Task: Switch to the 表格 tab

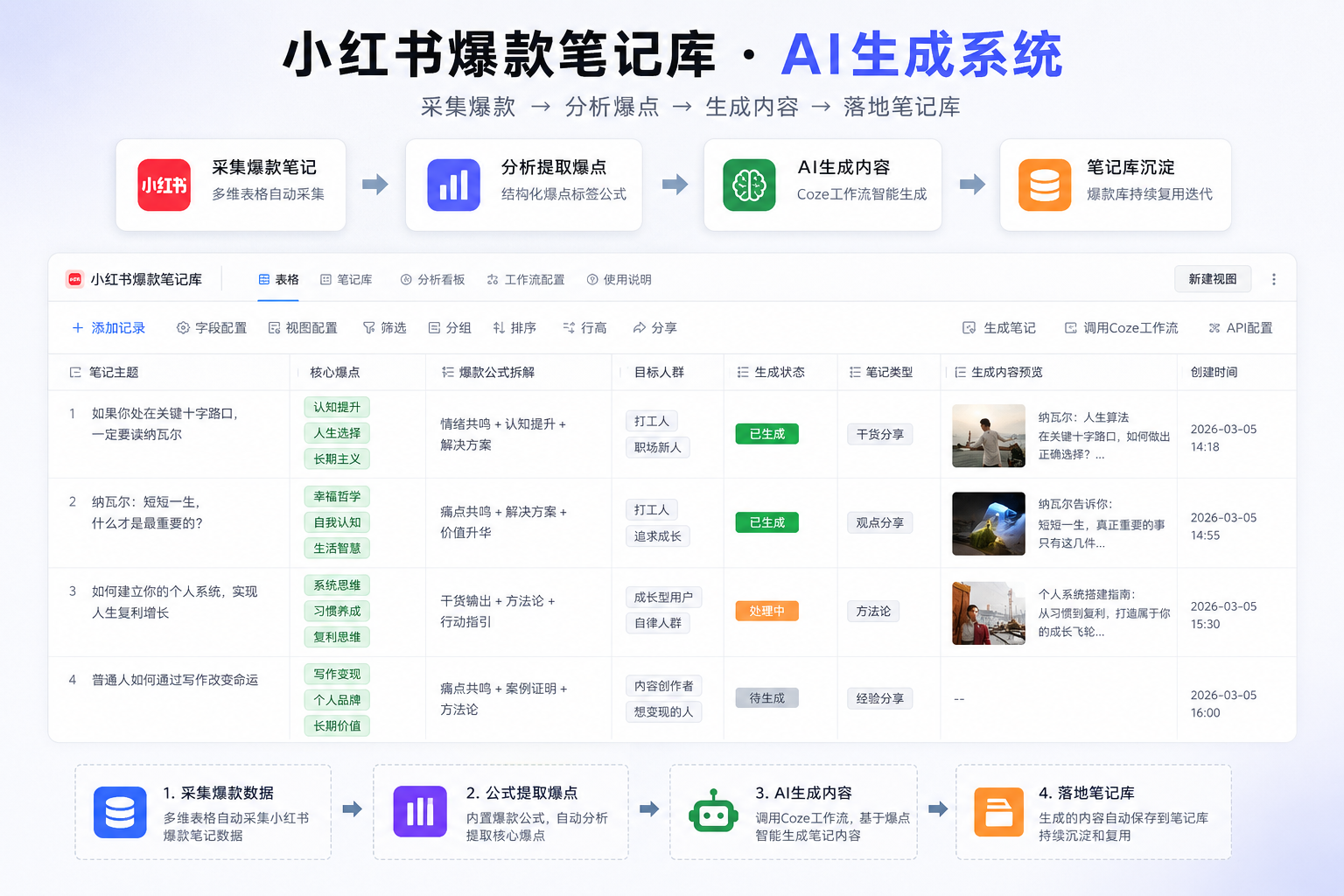Action: 279,279
